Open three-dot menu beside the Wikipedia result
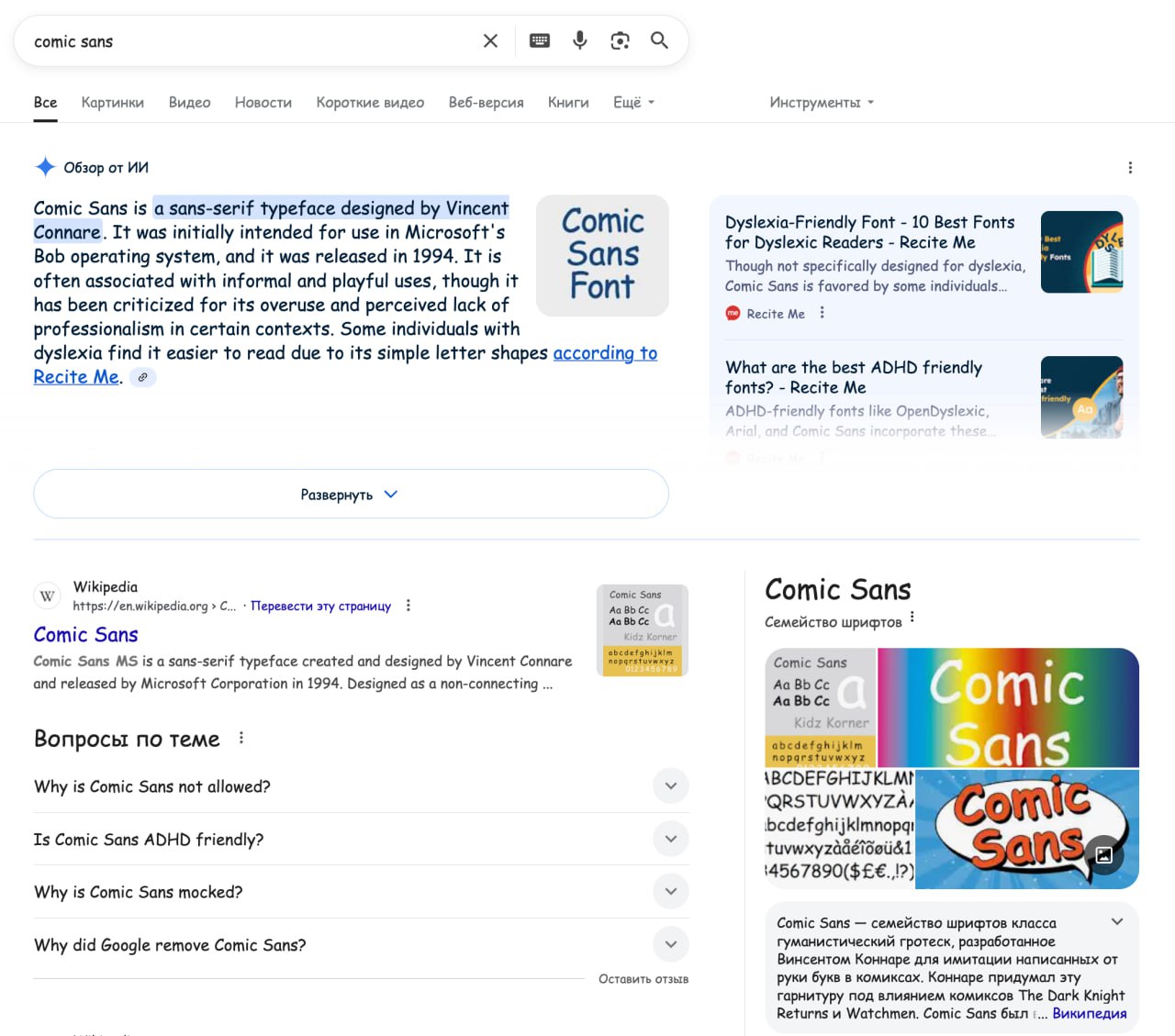Viewport: 1175px width, 1036px height. pyautogui.click(x=408, y=606)
